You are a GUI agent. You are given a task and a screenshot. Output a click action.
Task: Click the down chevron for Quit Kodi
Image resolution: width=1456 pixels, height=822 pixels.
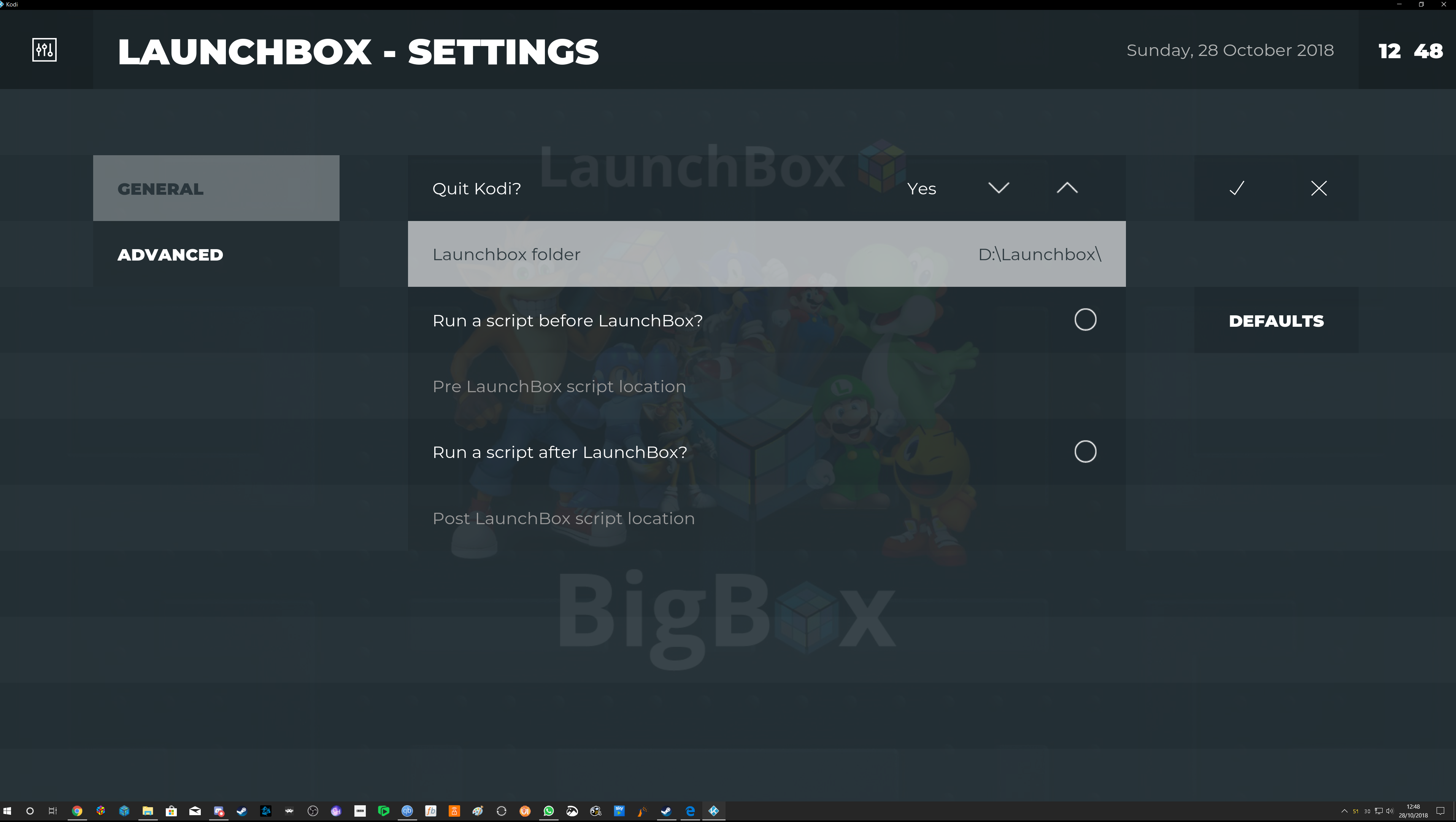pos(999,188)
